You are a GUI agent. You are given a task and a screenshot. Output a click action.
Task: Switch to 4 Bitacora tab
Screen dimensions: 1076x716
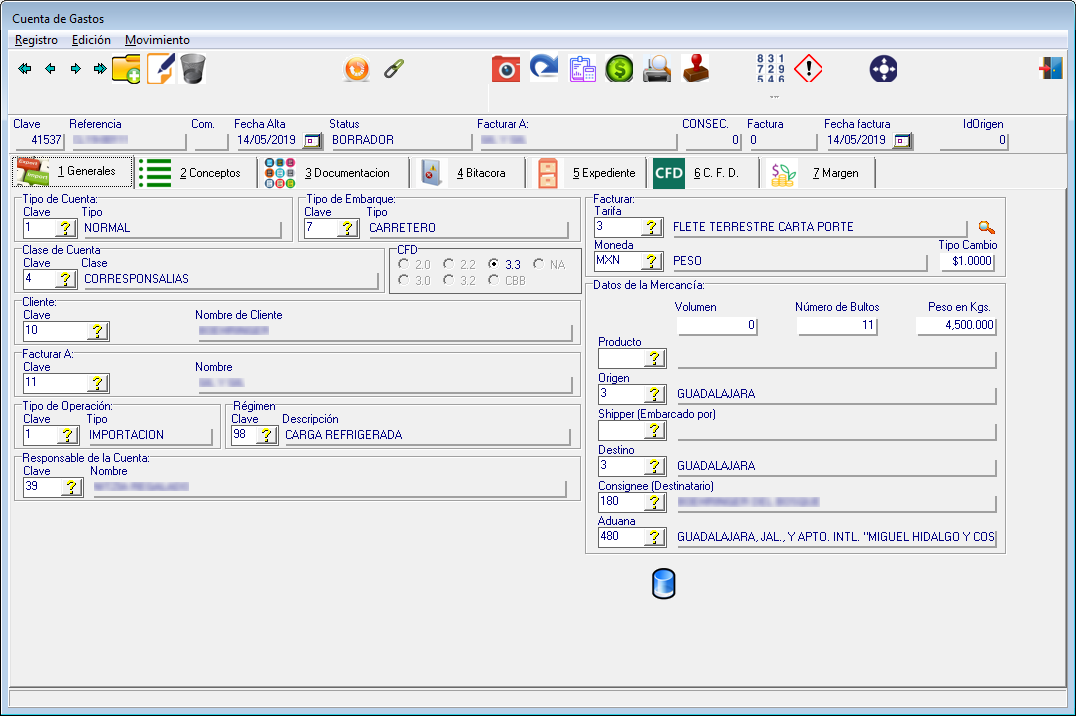(x=467, y=173)
